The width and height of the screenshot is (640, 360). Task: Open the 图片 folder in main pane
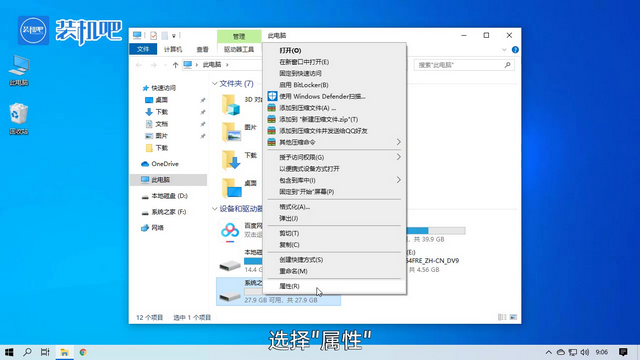(x=231, y=132)
